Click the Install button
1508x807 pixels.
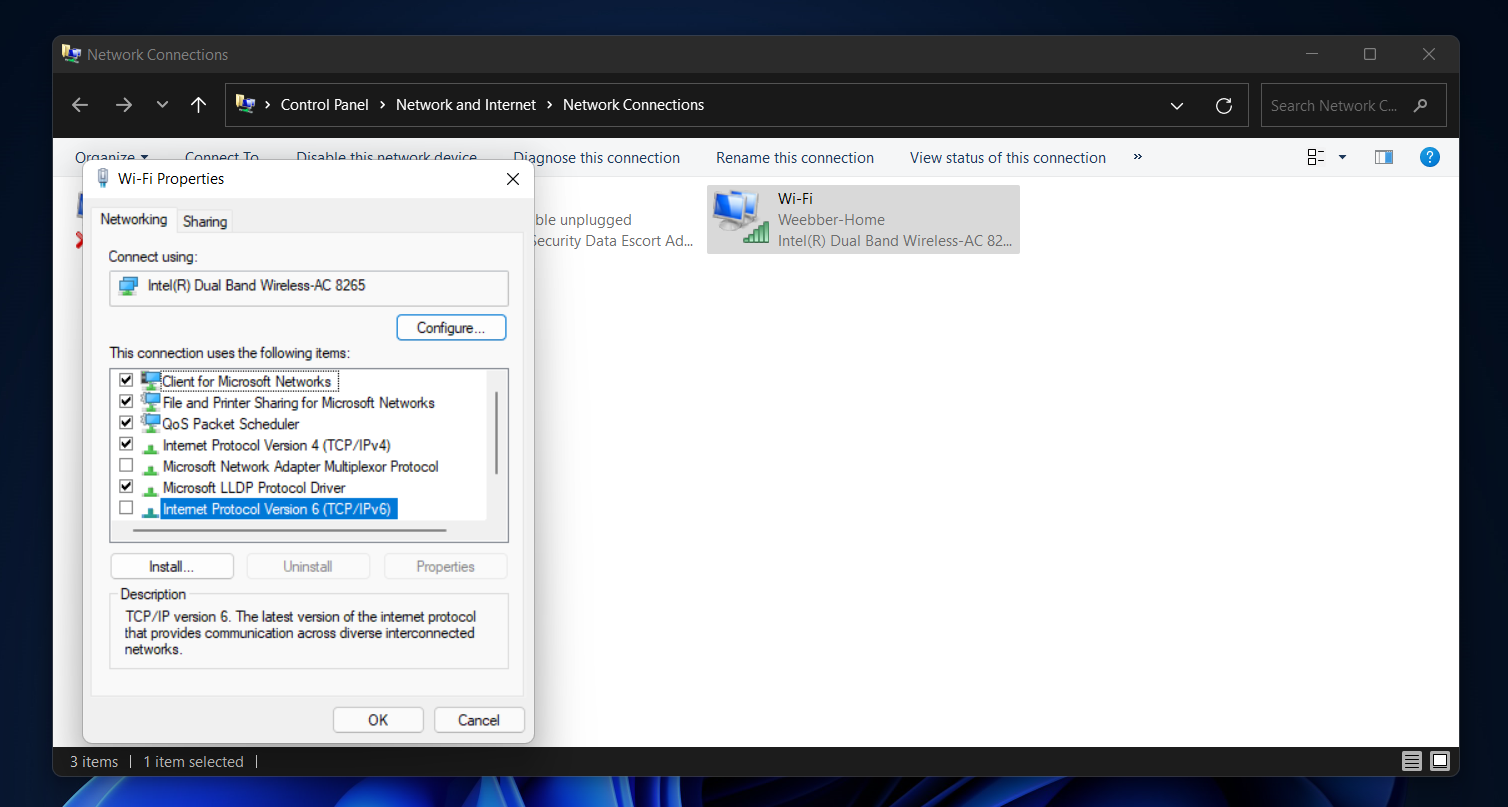point(172,566)
